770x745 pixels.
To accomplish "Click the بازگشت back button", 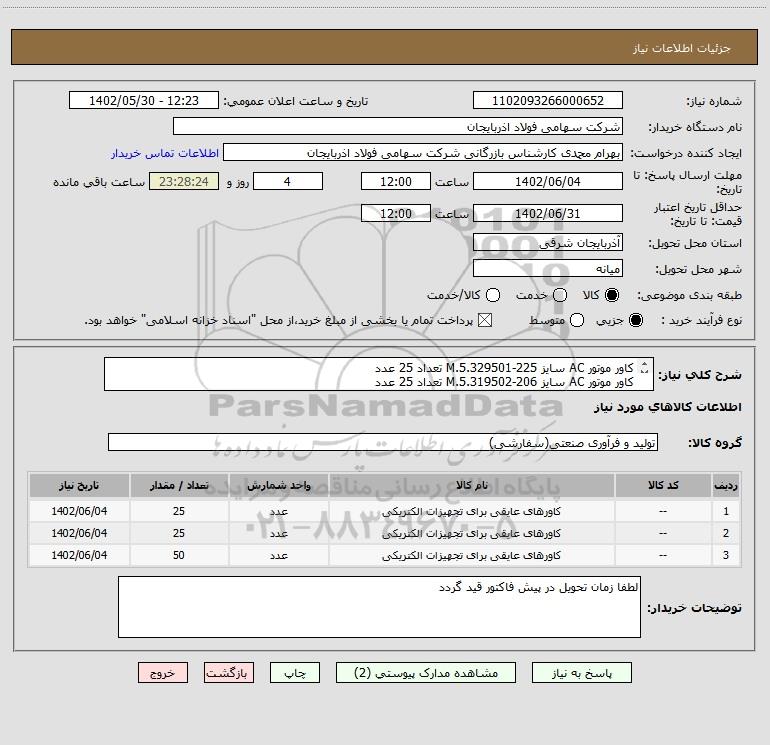I will 229,673.
